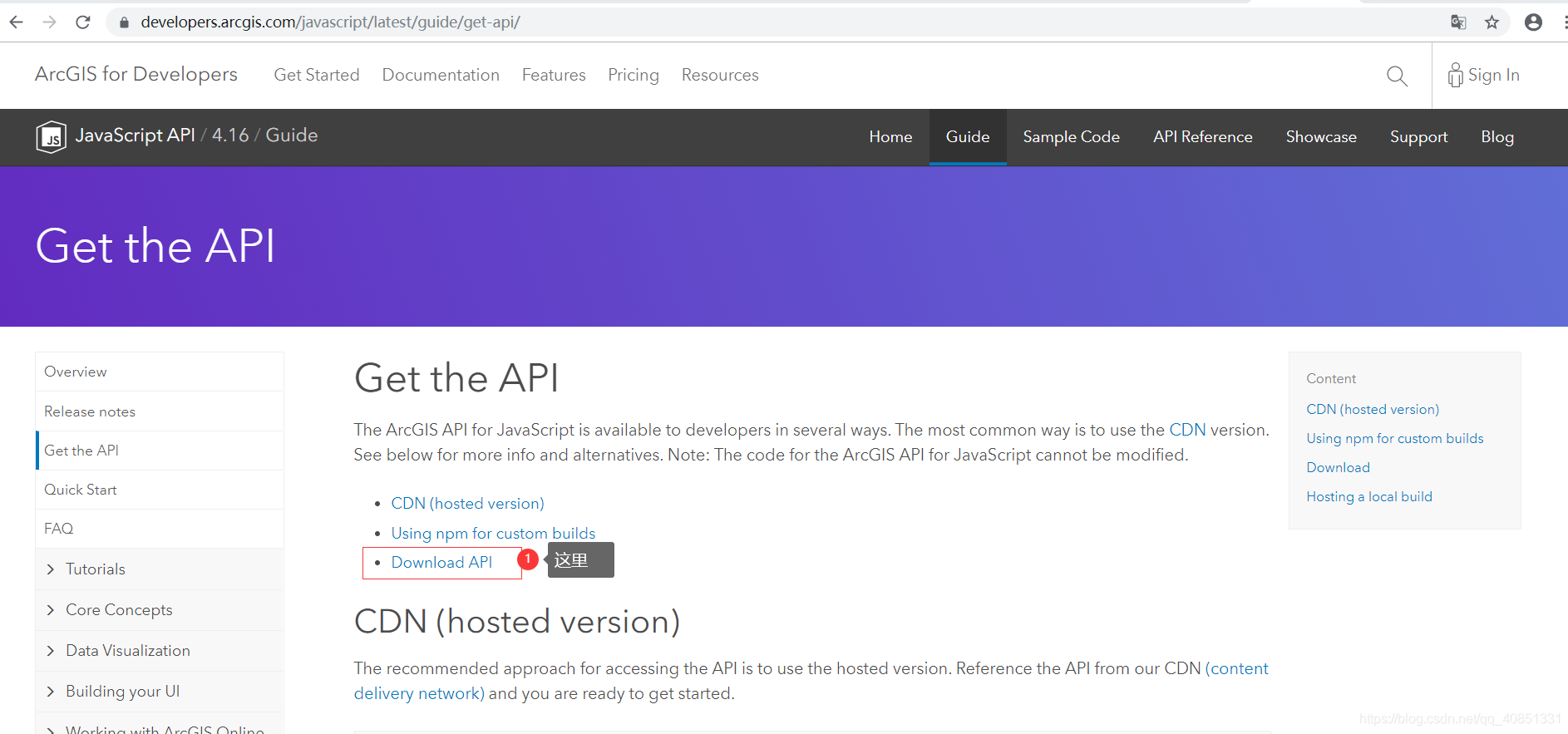The width and height of the screenshot is (1568, 734).
Task: Jump to Download in Content panel
Action: tap(1338, 467)
